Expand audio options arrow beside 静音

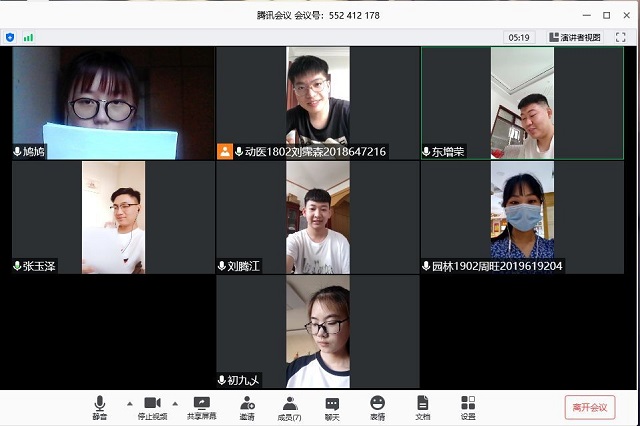point(130,404)
